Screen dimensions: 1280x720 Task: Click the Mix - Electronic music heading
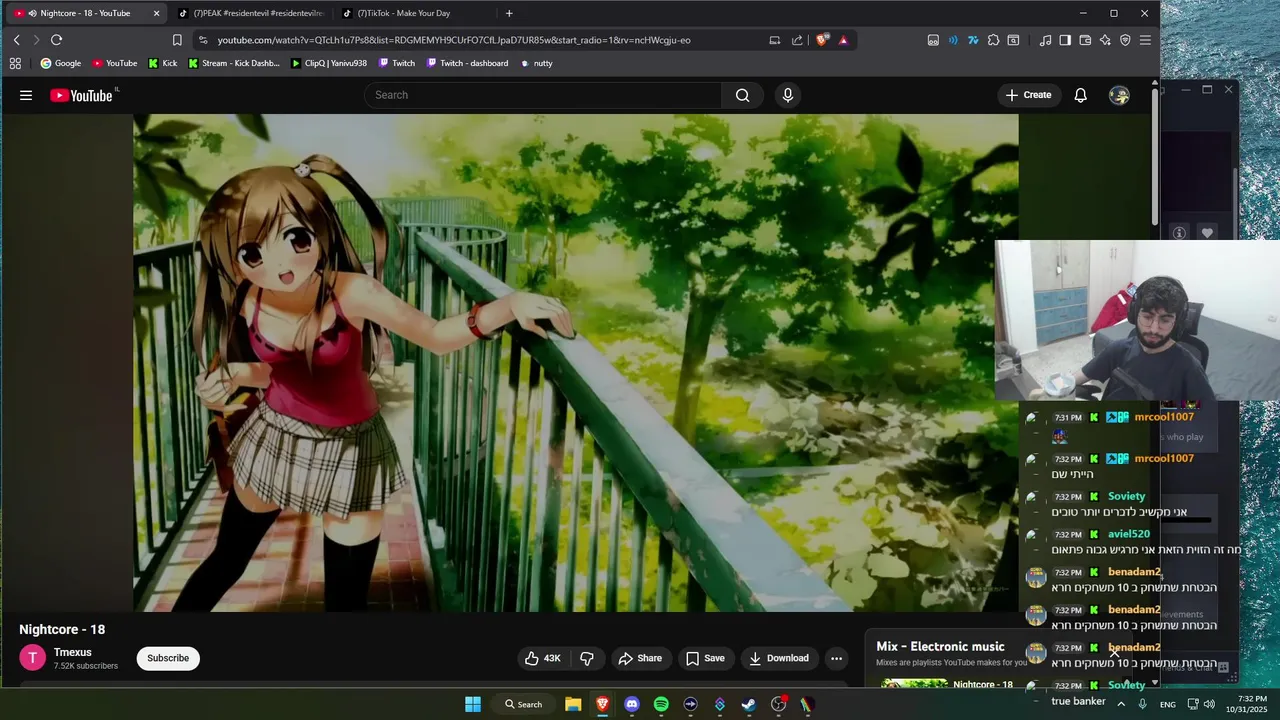pos(940,647)
